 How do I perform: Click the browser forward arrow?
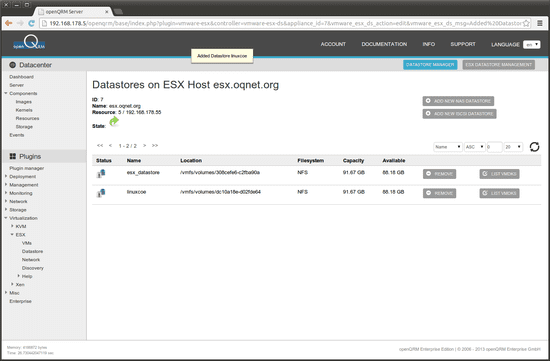[x=20, y=24]
